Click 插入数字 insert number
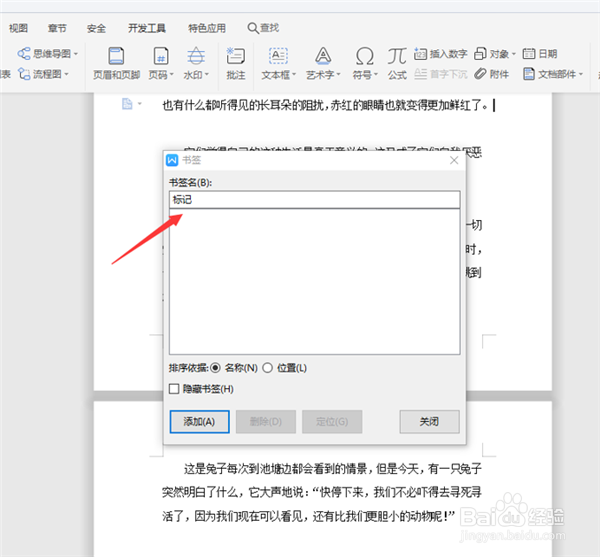The image size is (600, 557). coord(440,54)
